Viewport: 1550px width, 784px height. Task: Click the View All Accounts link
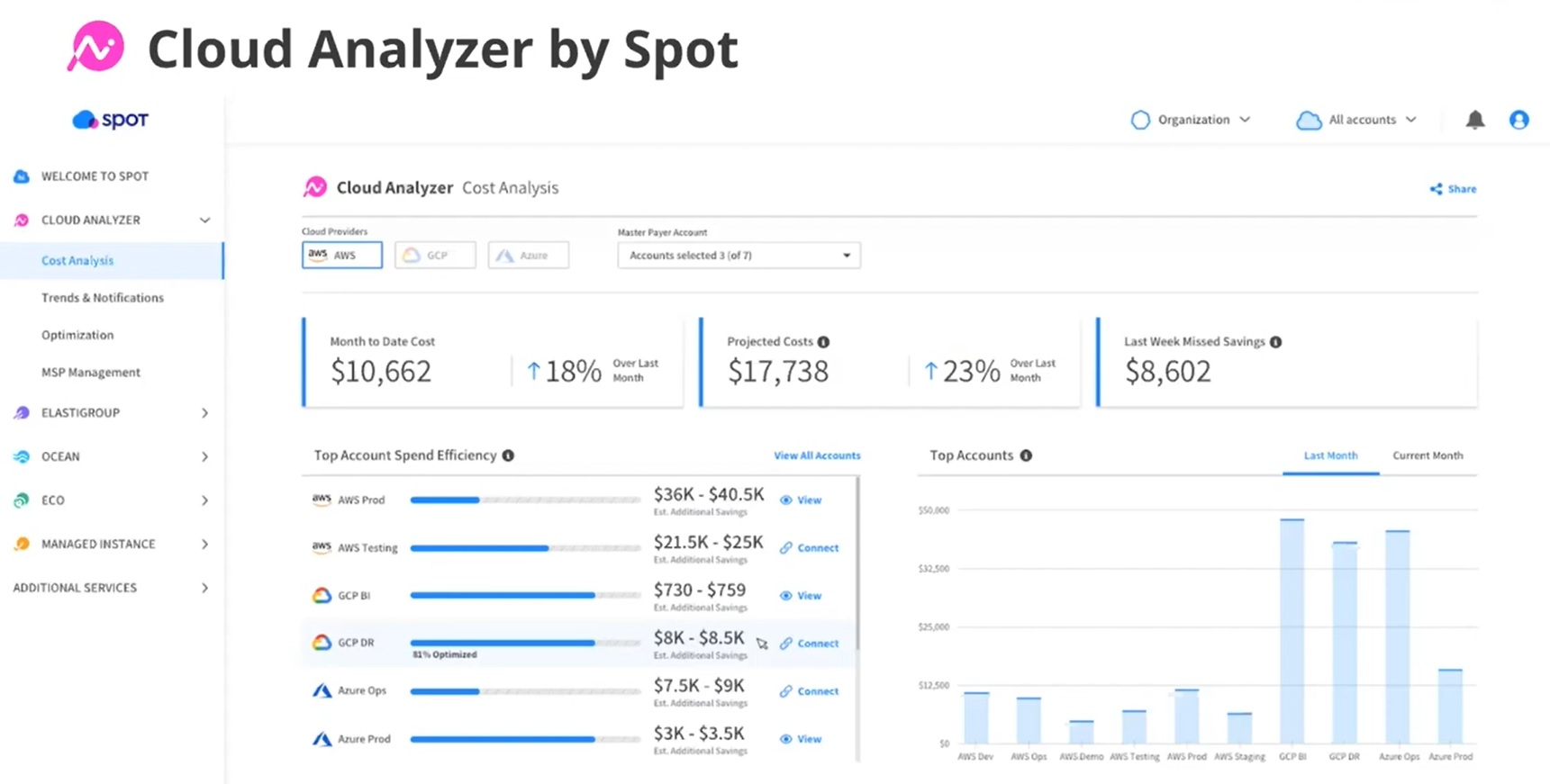pos(817,455)
